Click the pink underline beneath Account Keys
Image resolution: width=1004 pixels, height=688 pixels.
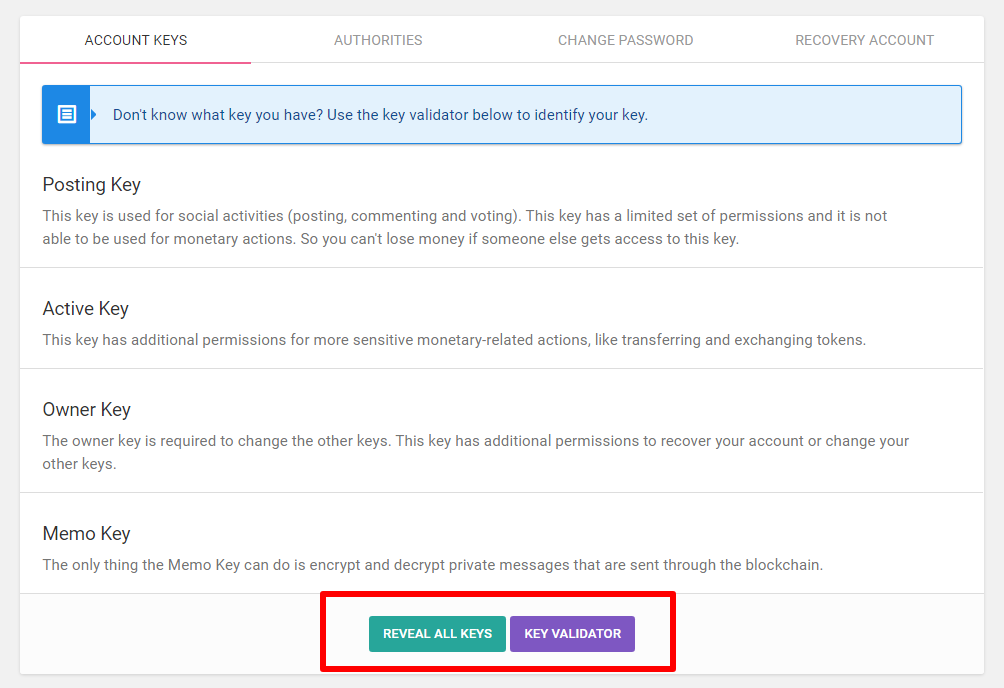click(x=136, y=62)
